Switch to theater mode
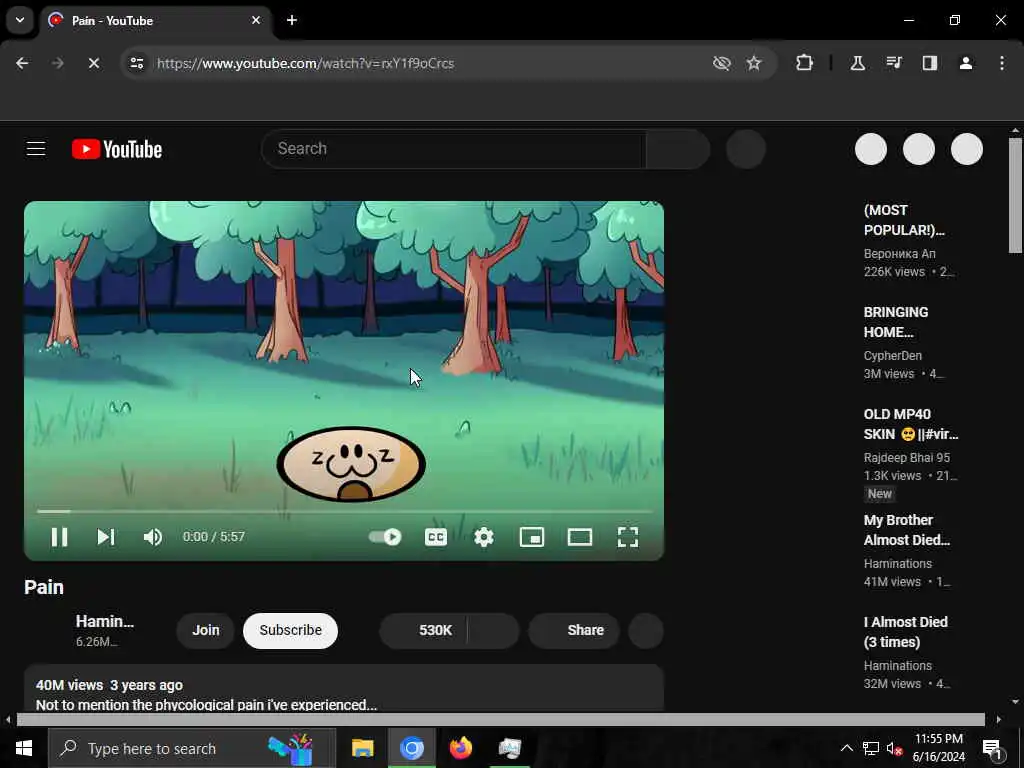The width and height of the screenshot is (1024, 768). (x=580, y=537)
